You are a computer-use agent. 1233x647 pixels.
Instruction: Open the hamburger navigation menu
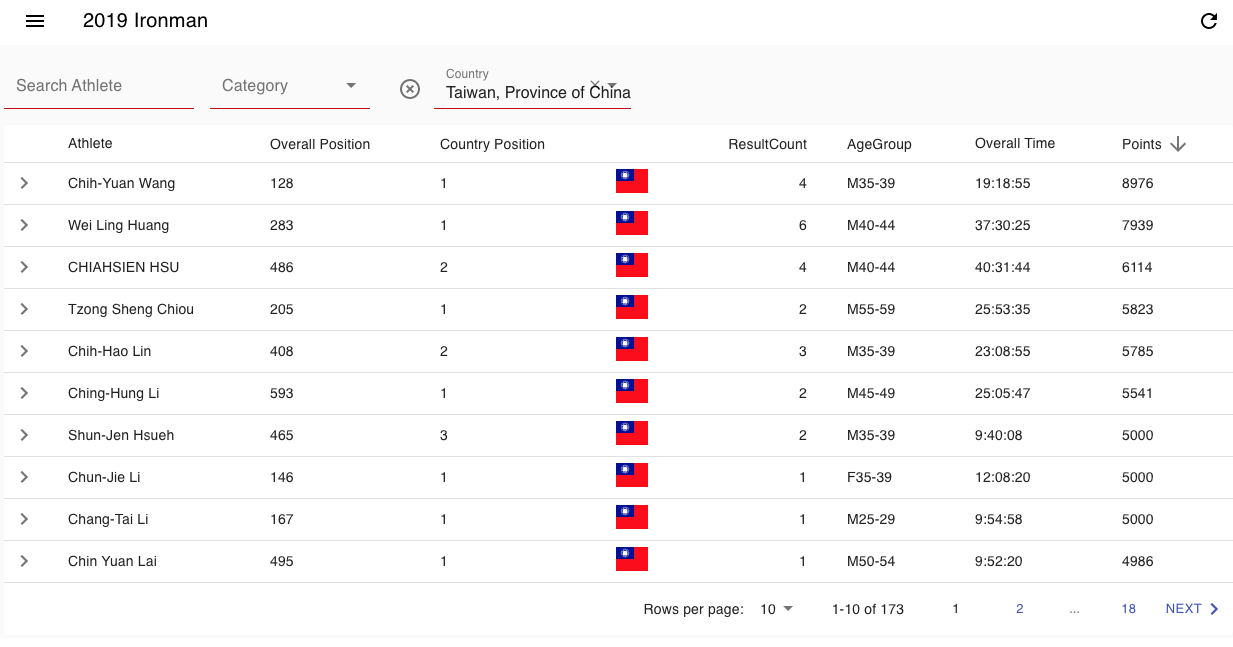coord(35,21)
